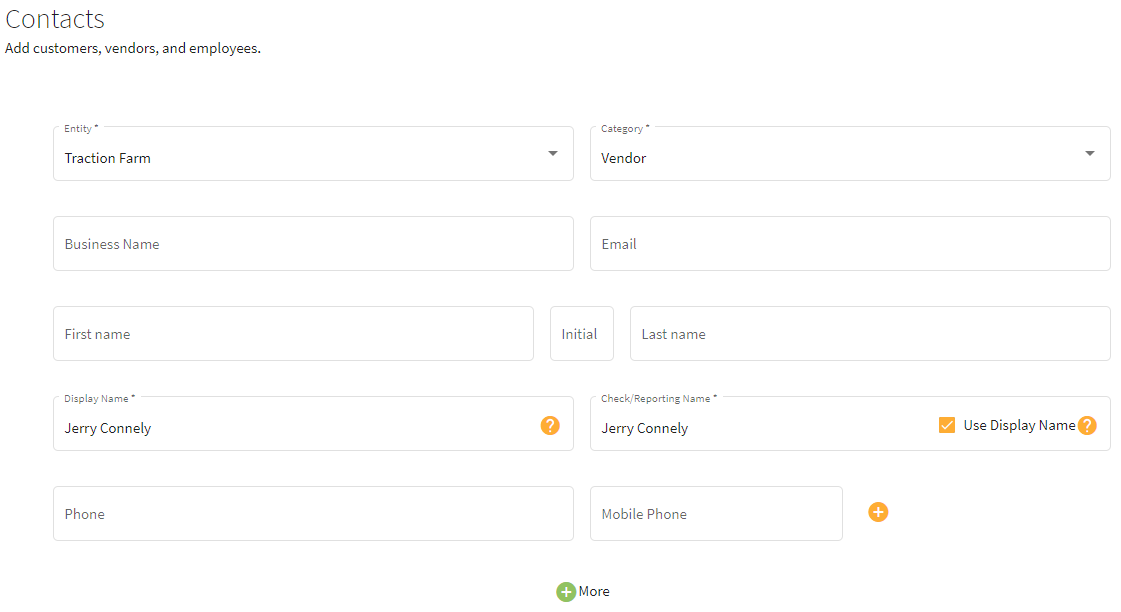Expand the Category dropdown arrow
The width and height of the screenshot is (1121, 612).
1090,154
